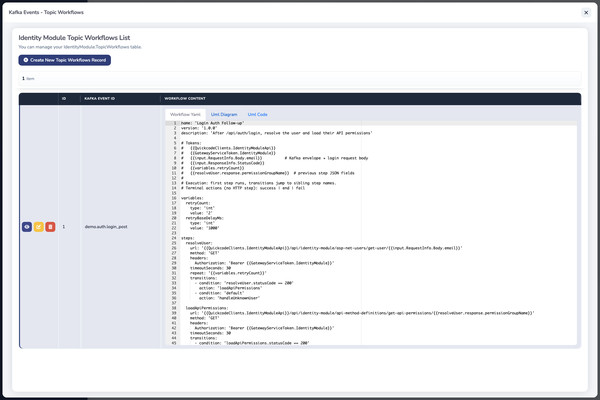Close the Kafka Events Topic Workflows dialog
Image resolution: width=600 pixels, height=400 pixels.
[586, 13]
